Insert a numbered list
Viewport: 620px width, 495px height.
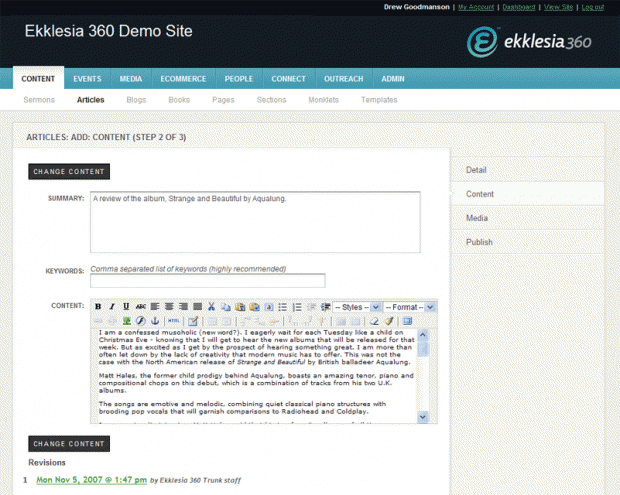click(x=297, y=307)
